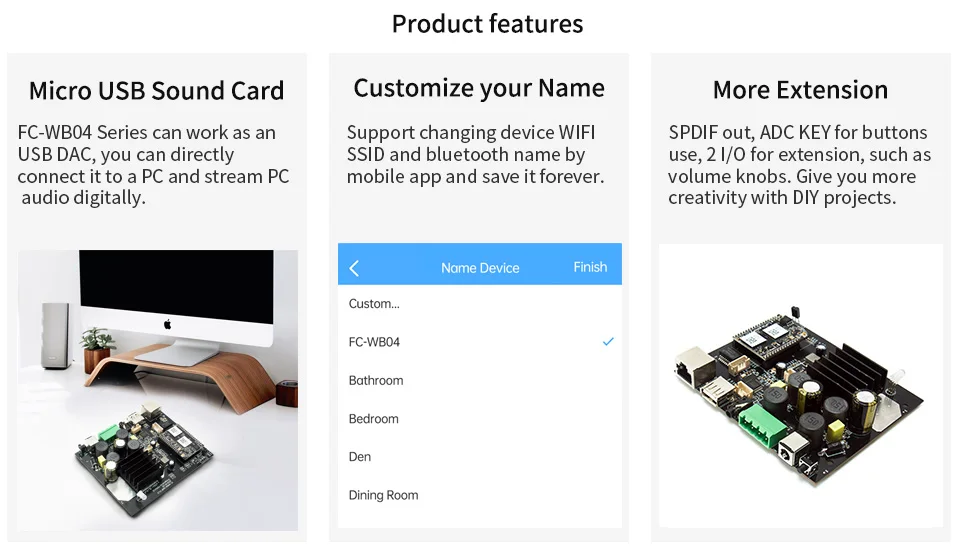
Task: Choose FC-WB04 as device name
Action: coord(480,342)
